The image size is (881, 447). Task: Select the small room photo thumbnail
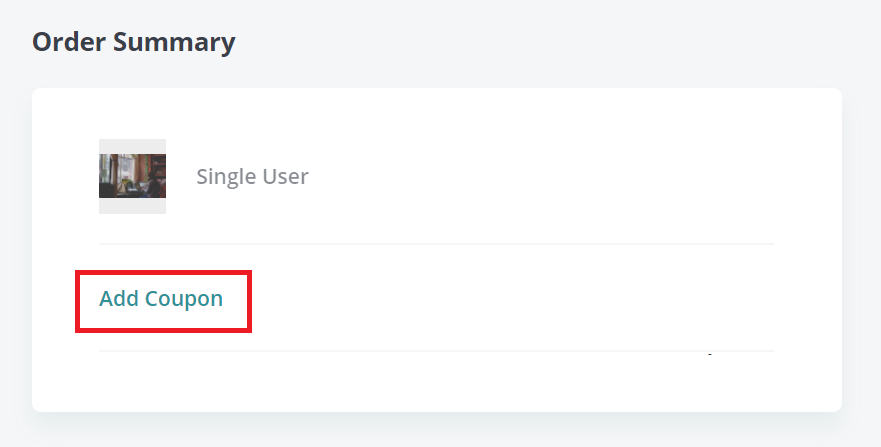133,176
